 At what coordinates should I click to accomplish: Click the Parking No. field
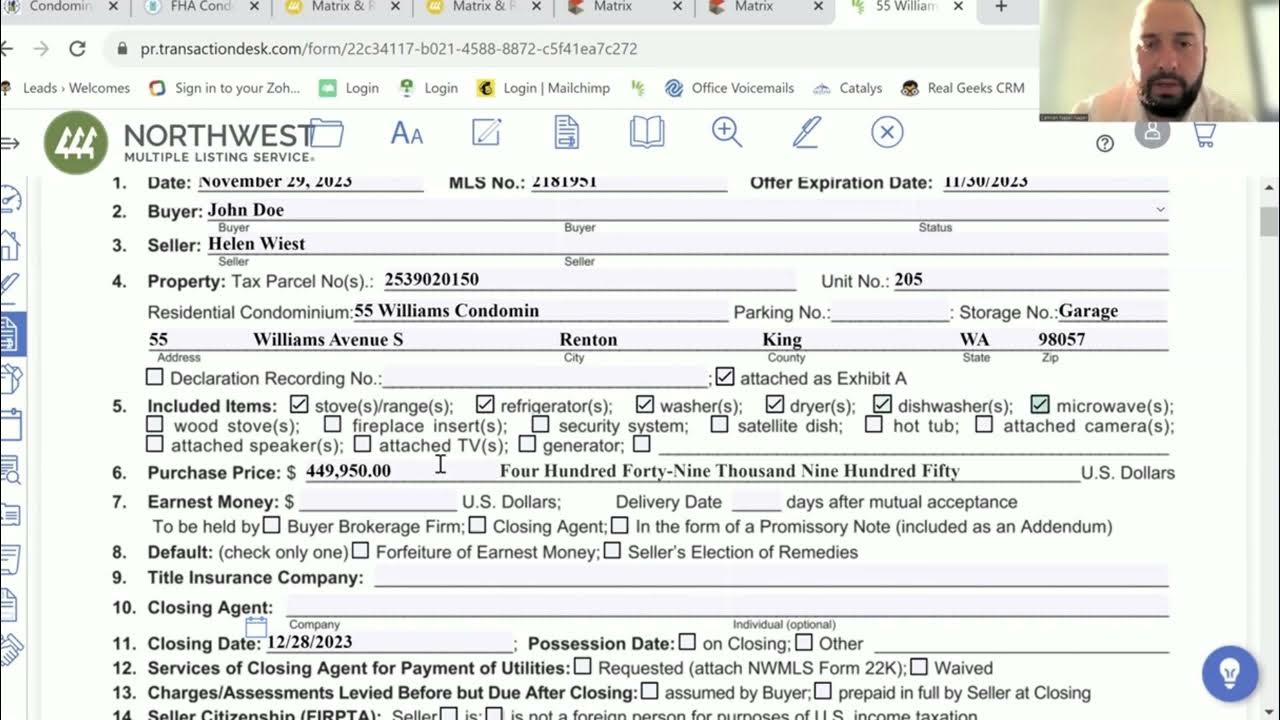click(890, 312)
